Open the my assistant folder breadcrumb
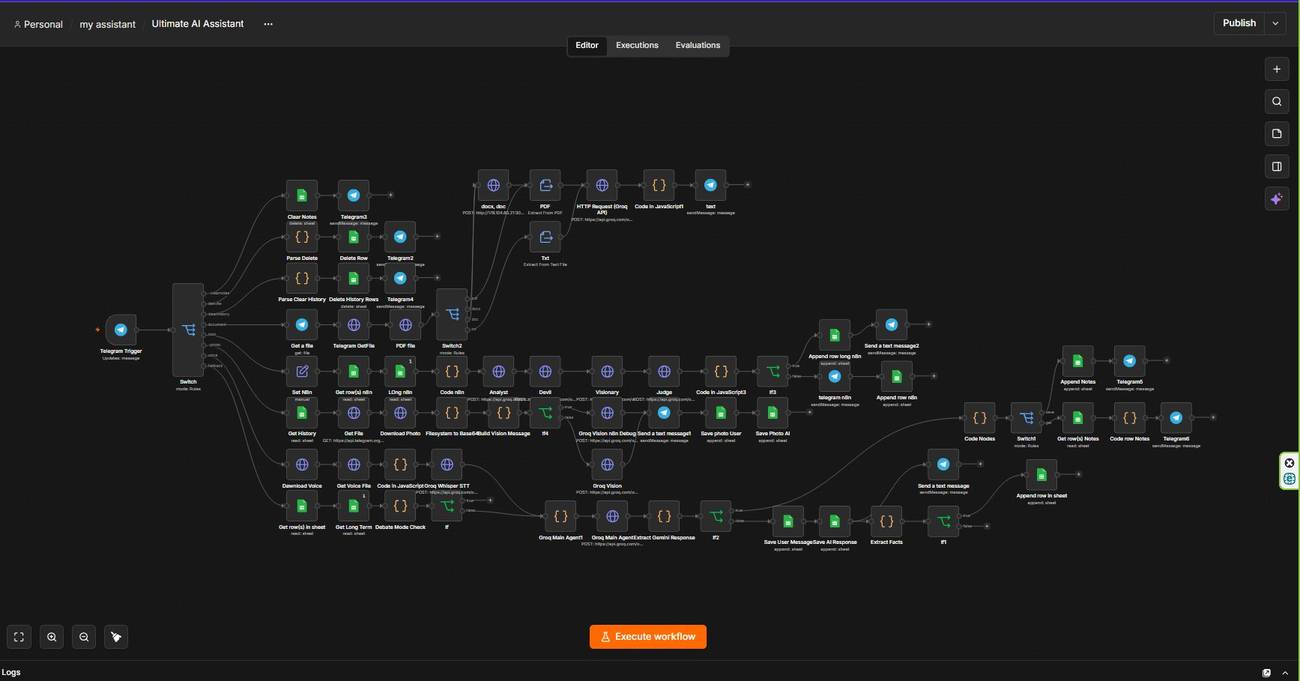The width and height of the screenshot is (1300, 681). 108,24
